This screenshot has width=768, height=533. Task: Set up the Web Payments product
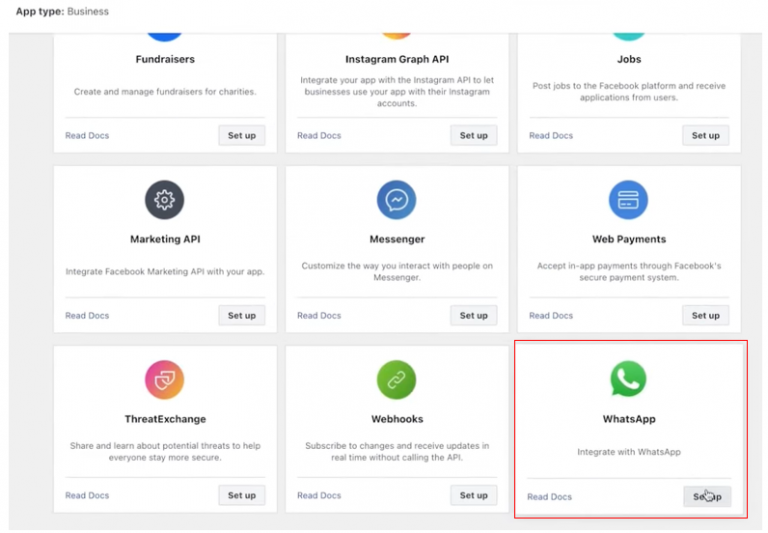click(706, 315)
